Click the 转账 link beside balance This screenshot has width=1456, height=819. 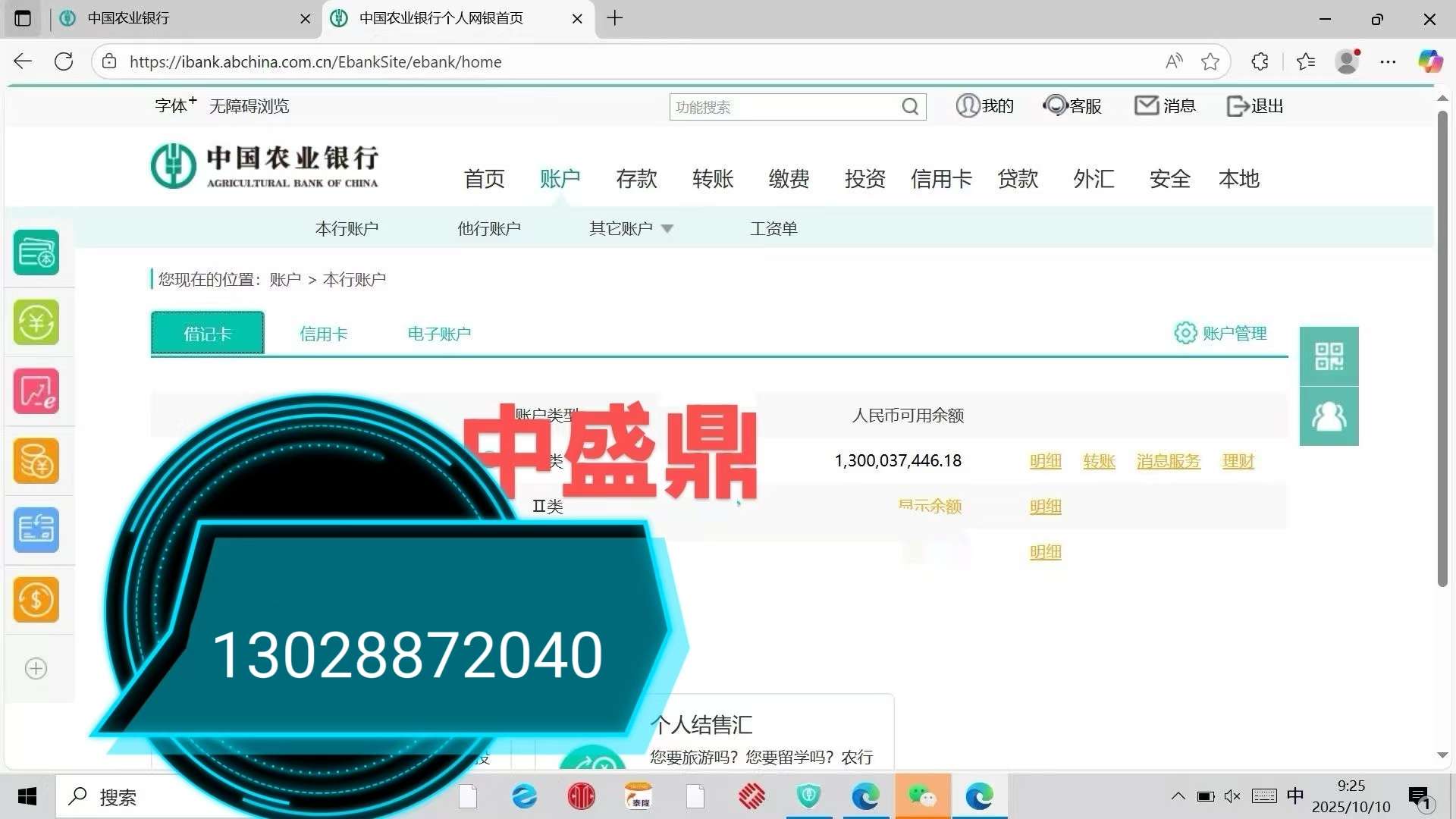tap(1099, 461)
